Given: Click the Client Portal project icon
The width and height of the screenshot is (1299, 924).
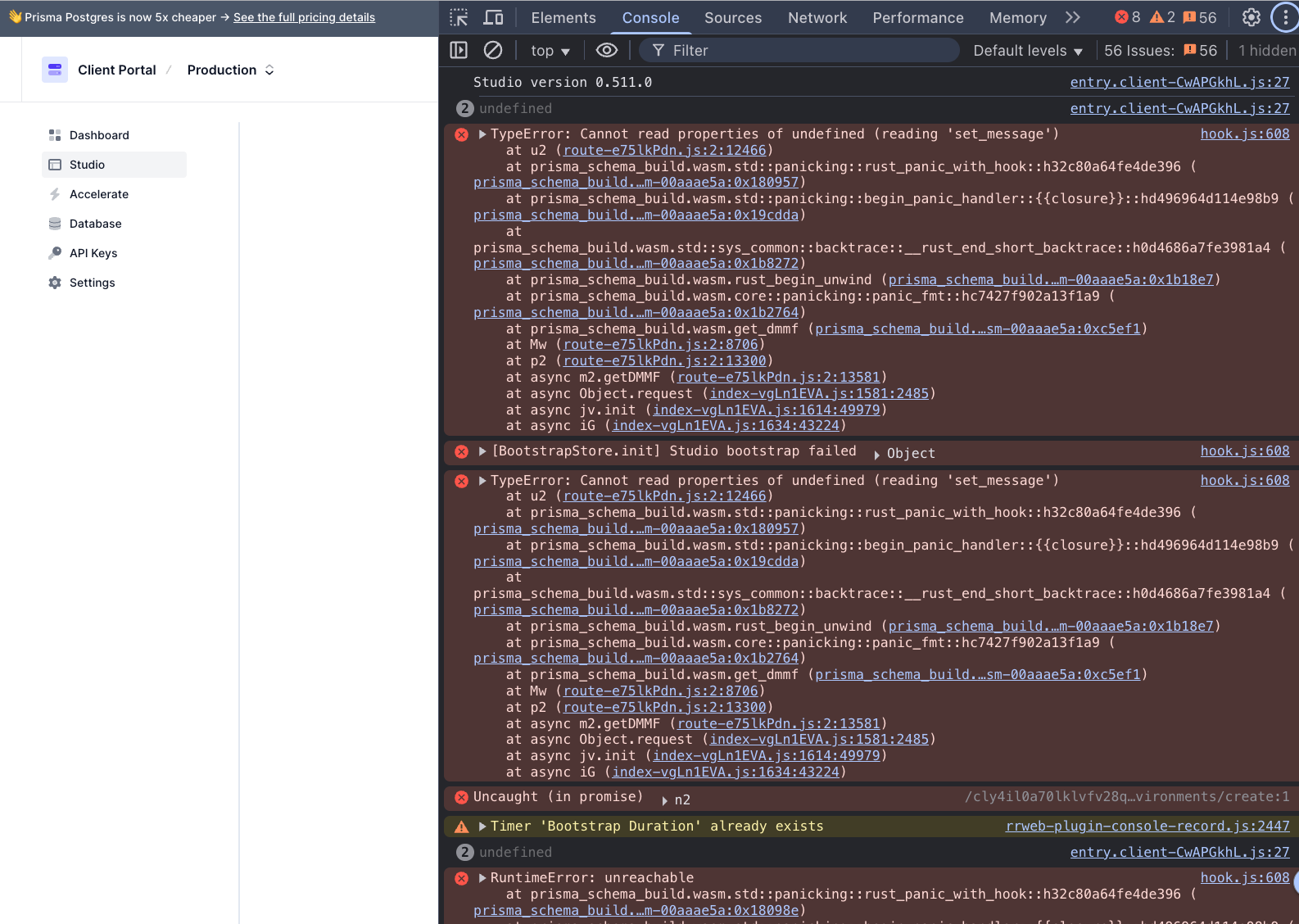Looking at the screenshot, I should [55, 70].
